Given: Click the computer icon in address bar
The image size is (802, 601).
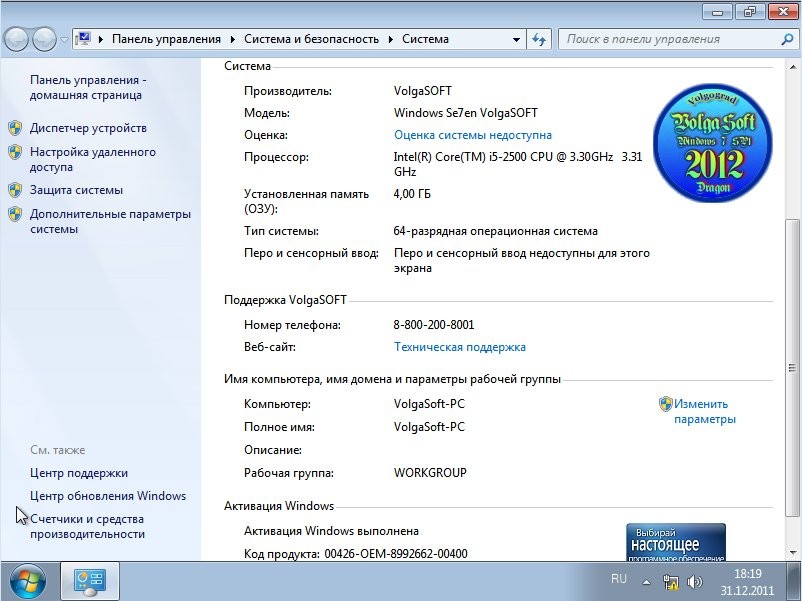Looking at the screenshot, I should (x=83, y=39).
